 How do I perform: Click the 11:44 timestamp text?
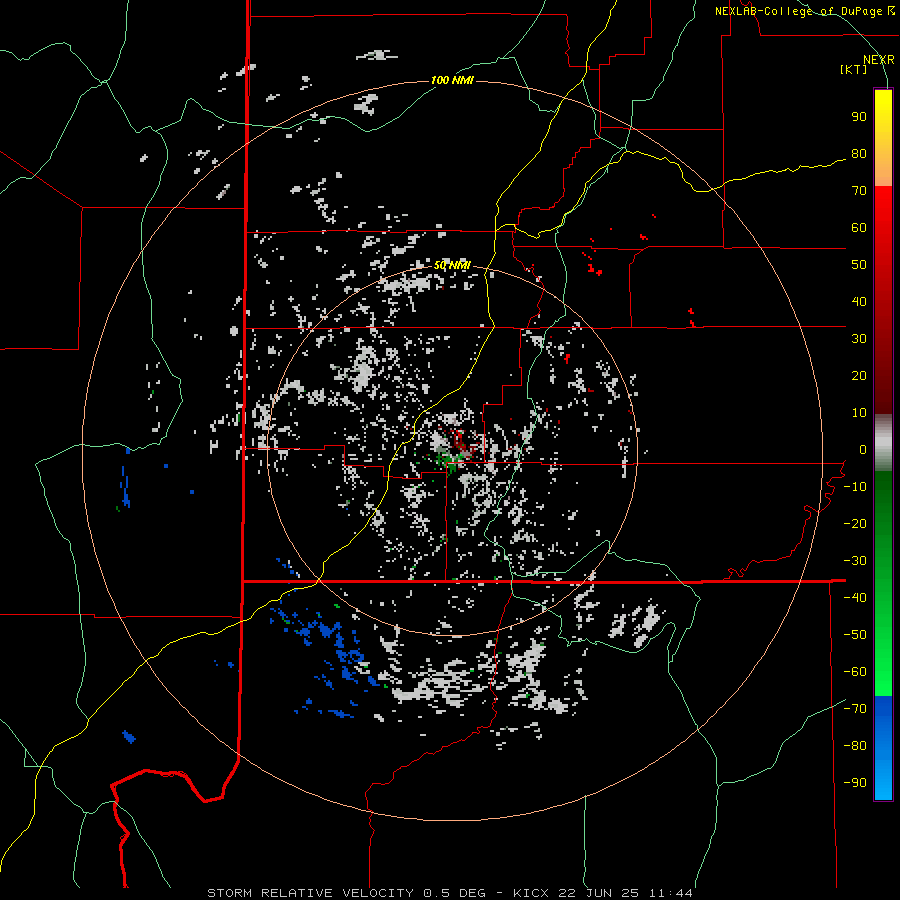pos(672,893)
